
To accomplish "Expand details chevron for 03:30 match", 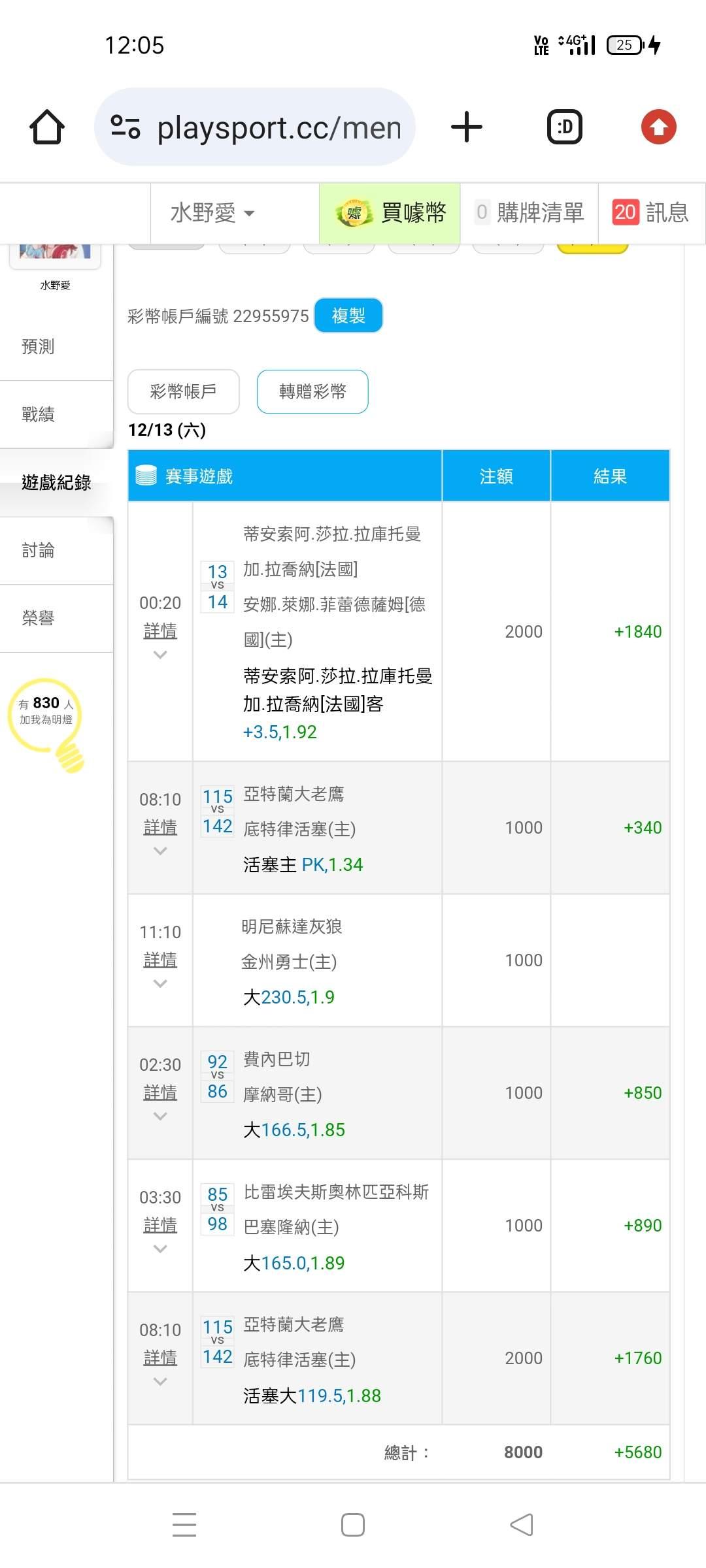I will coord(160,1249).
